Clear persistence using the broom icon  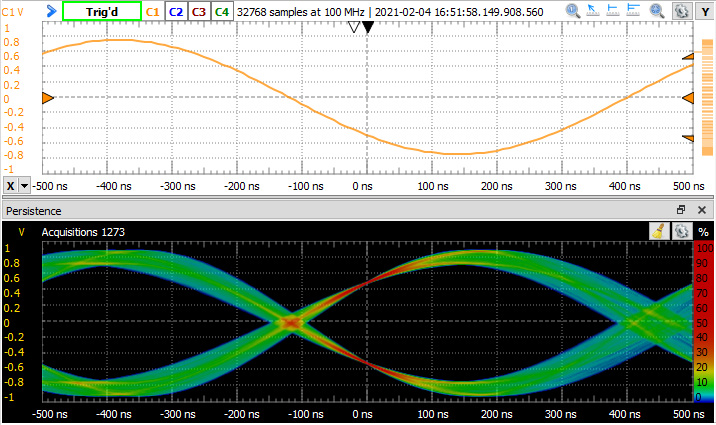coord(659,230)
